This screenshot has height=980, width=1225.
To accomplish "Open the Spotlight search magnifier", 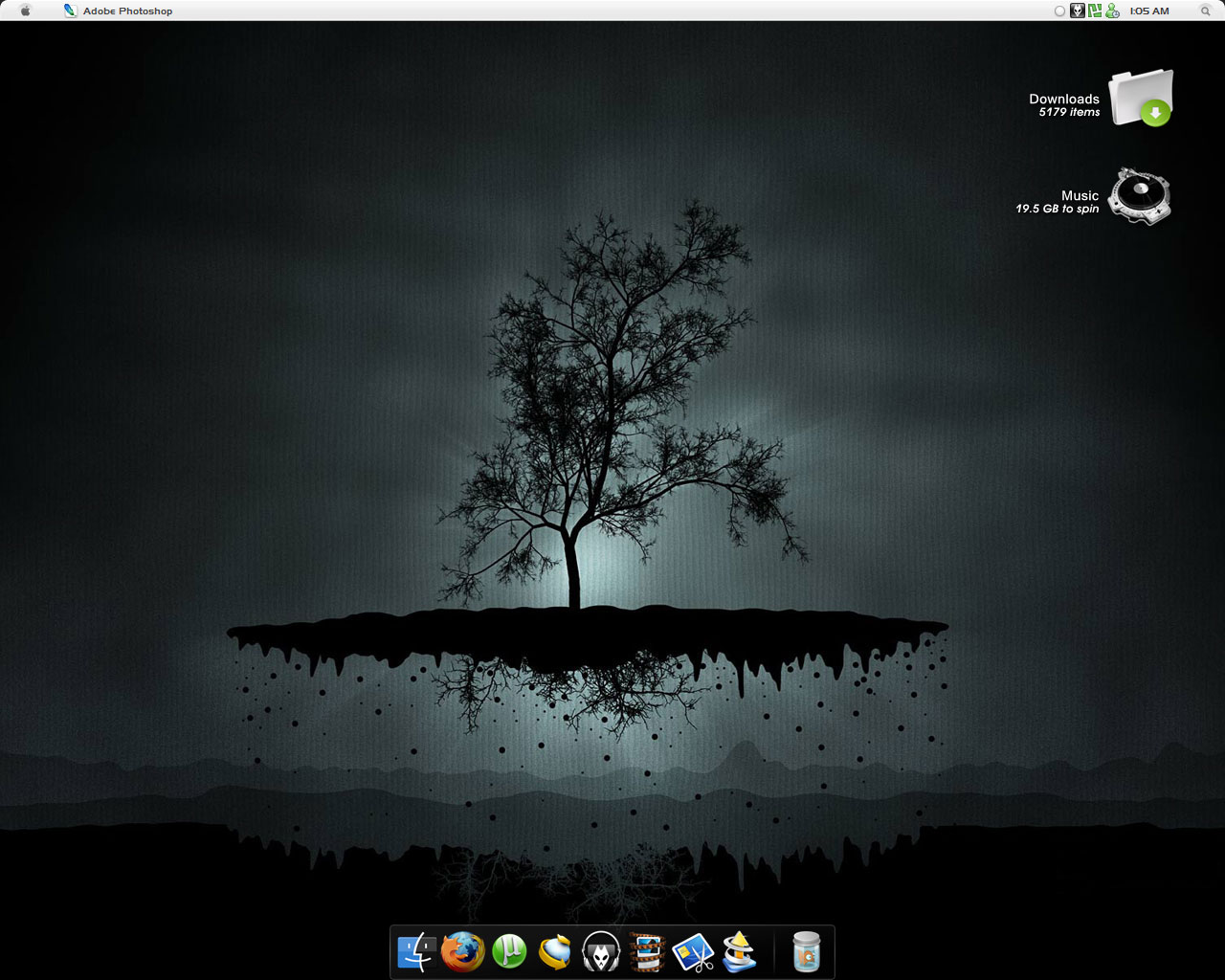I will pos(1206,11).
